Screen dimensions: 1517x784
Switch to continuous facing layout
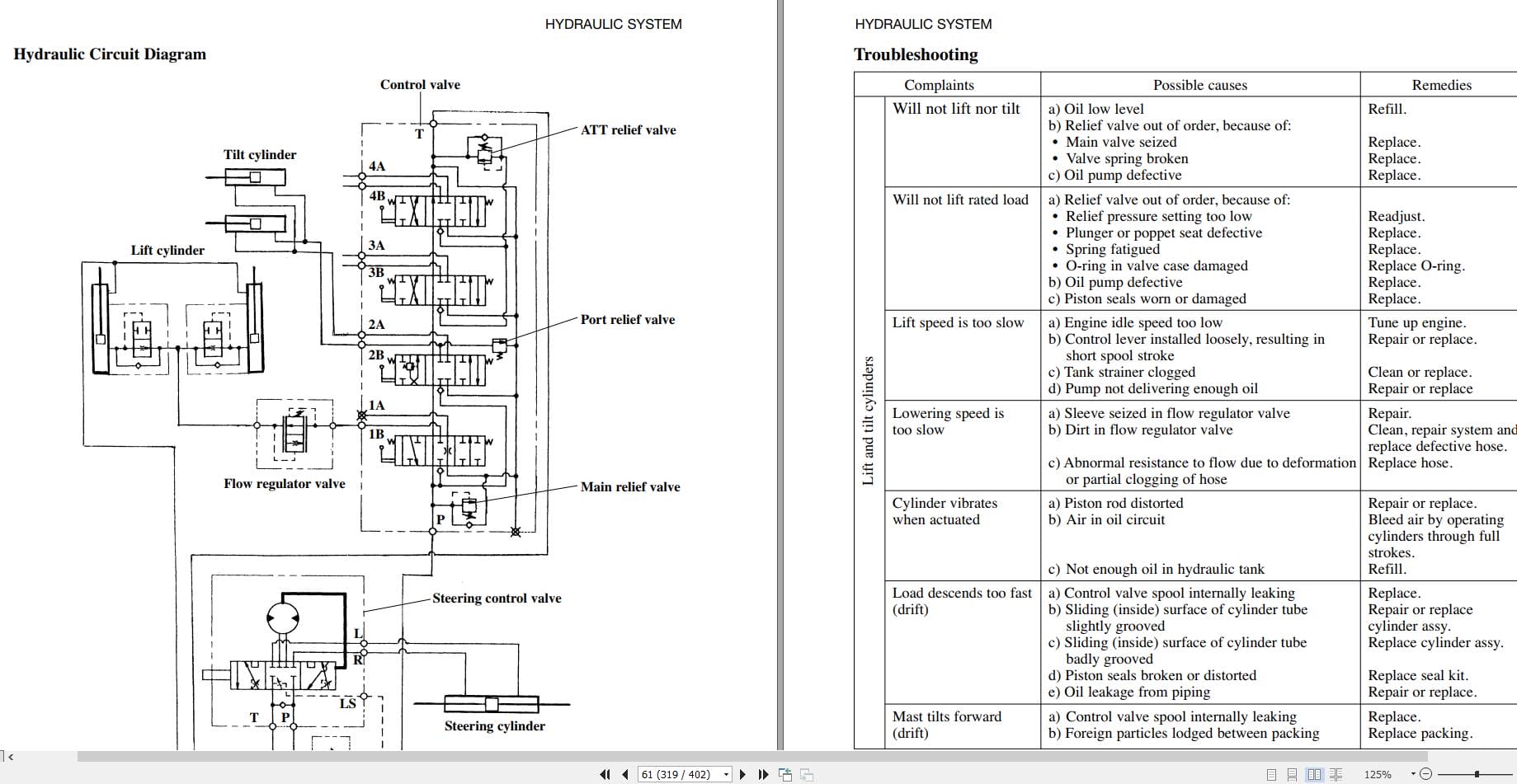pyautogui.click(x=1336, y=774)
